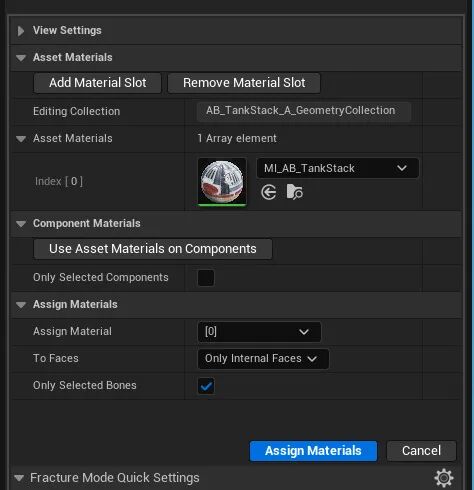
Task: Click Remove Material Slot button
Action: click(244, 83)
